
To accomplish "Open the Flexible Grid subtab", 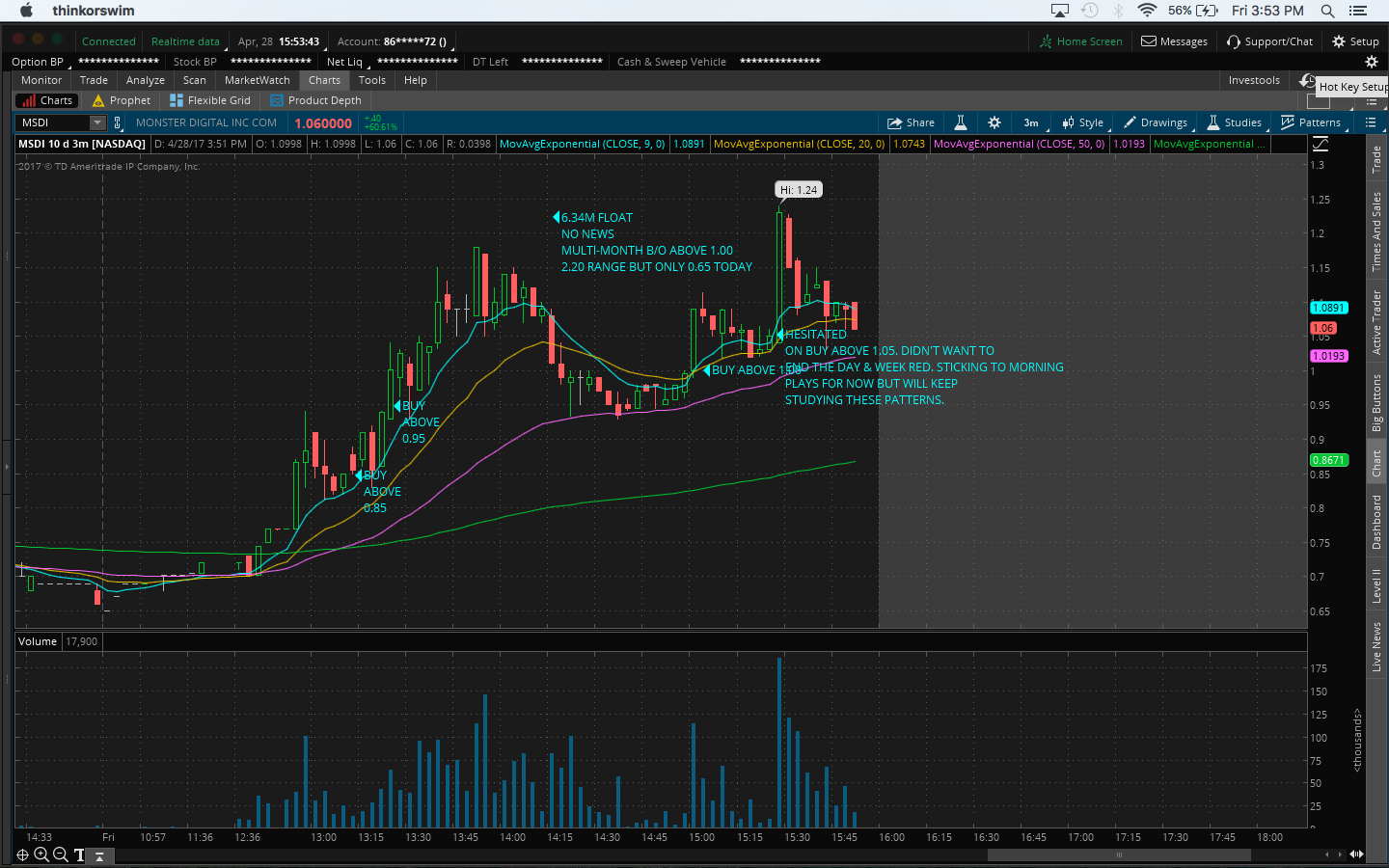I will pyautogui.click(x=210, y=100).
